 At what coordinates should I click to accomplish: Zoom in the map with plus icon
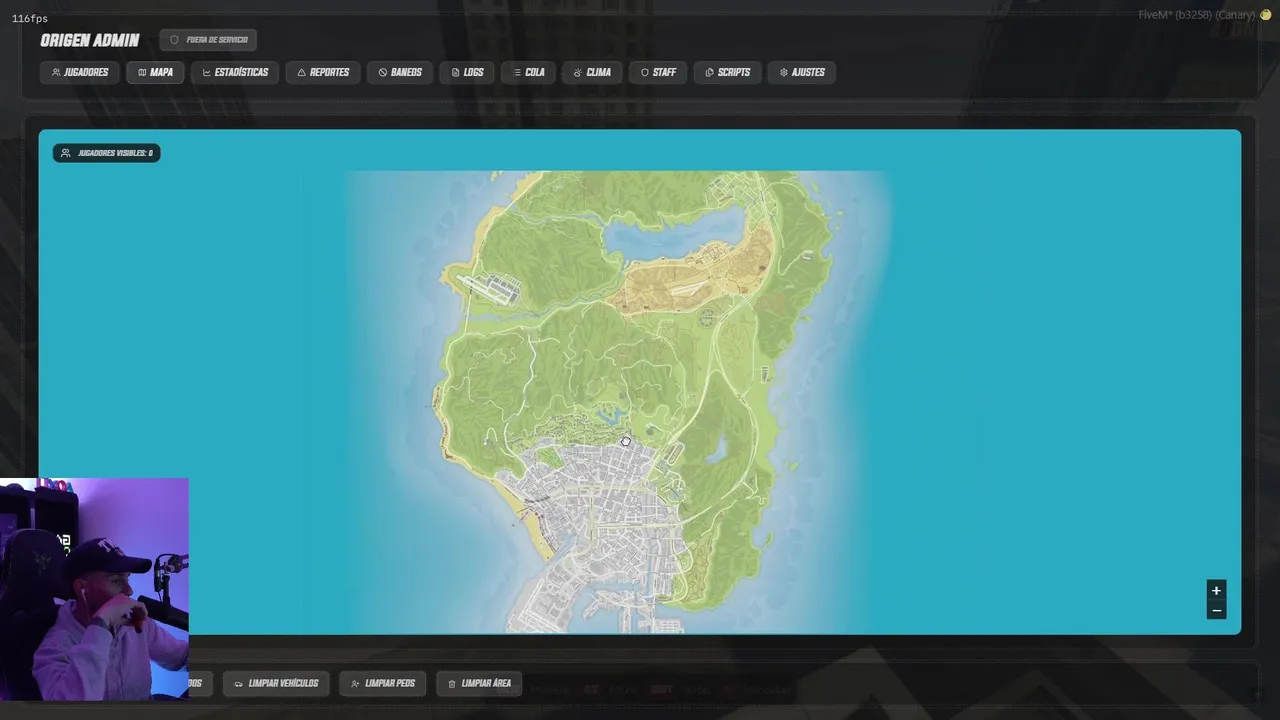(x=1216, y=590)
